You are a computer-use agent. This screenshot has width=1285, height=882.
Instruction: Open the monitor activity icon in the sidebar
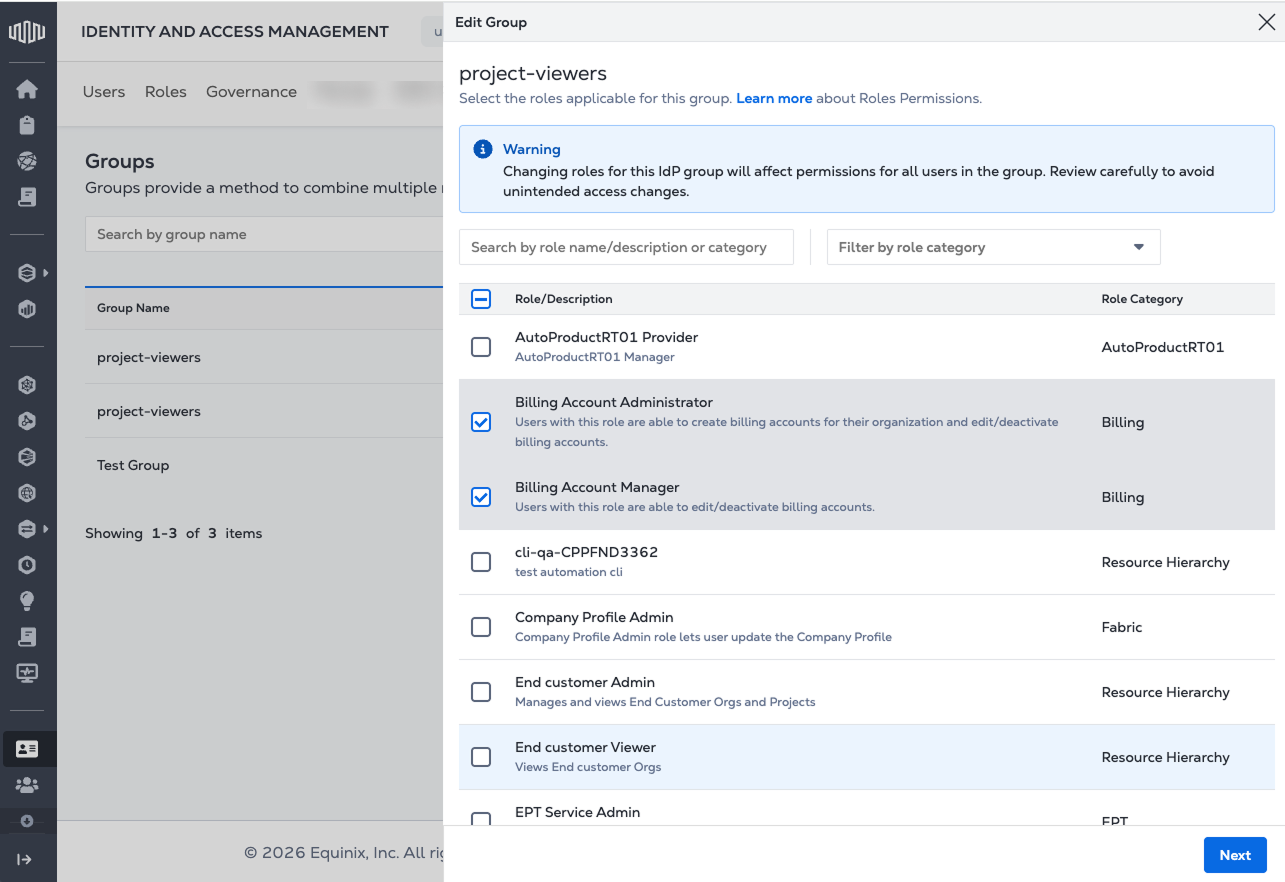pos(27,673)
